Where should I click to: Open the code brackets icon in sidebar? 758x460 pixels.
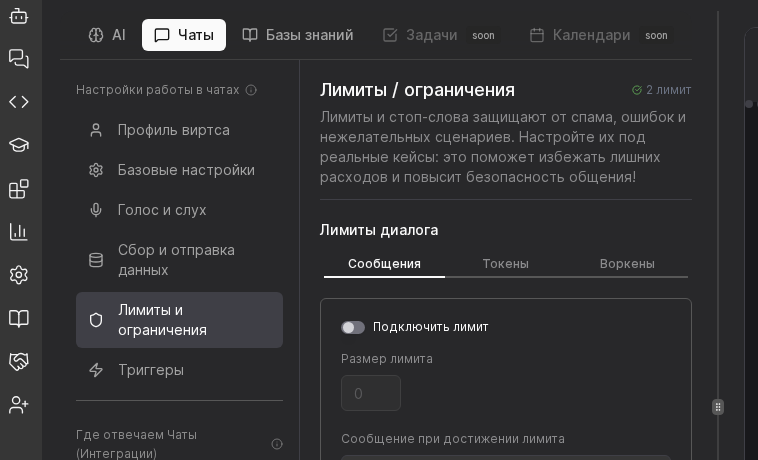19,102
